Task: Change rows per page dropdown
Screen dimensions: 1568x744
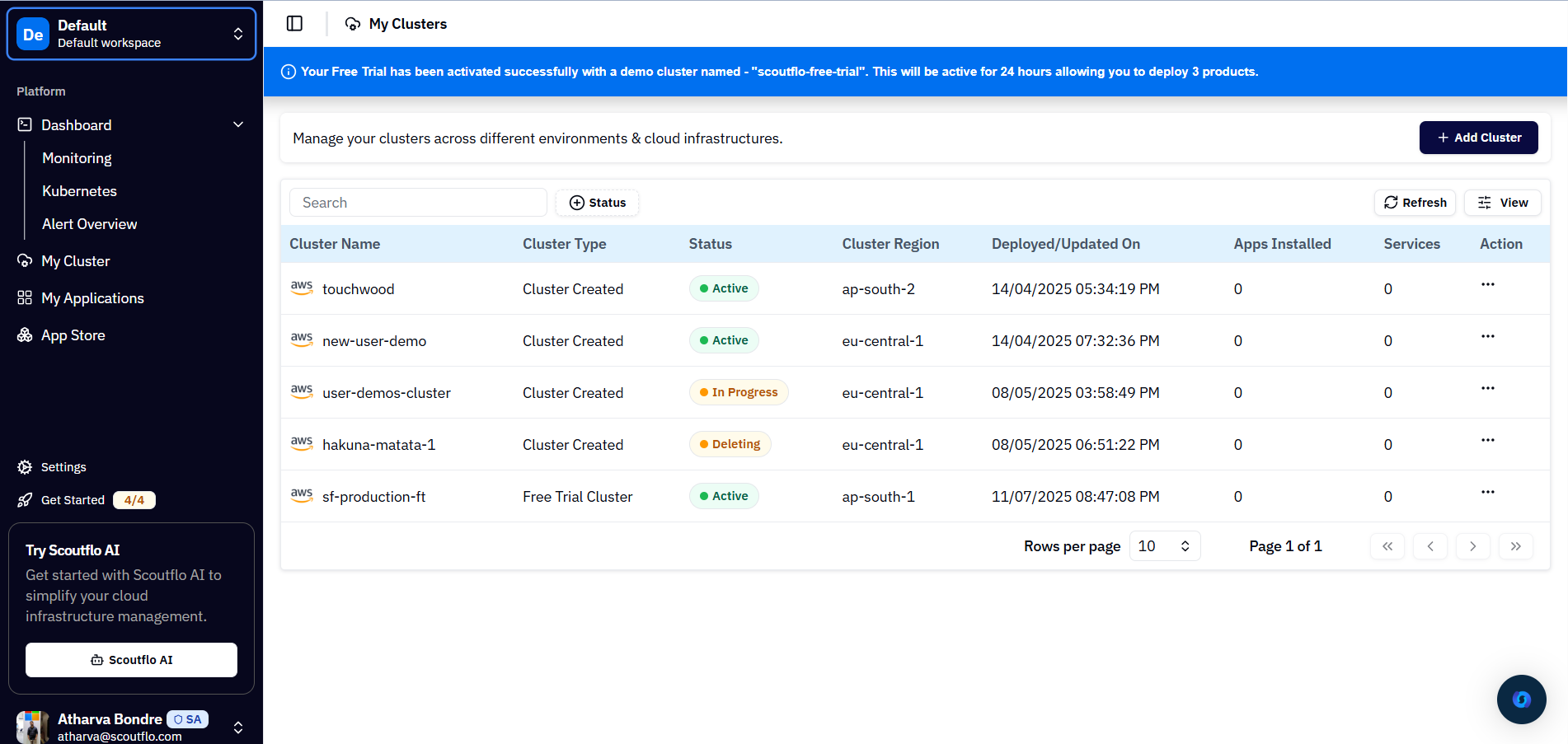Action: click(x=1164, y=546)
